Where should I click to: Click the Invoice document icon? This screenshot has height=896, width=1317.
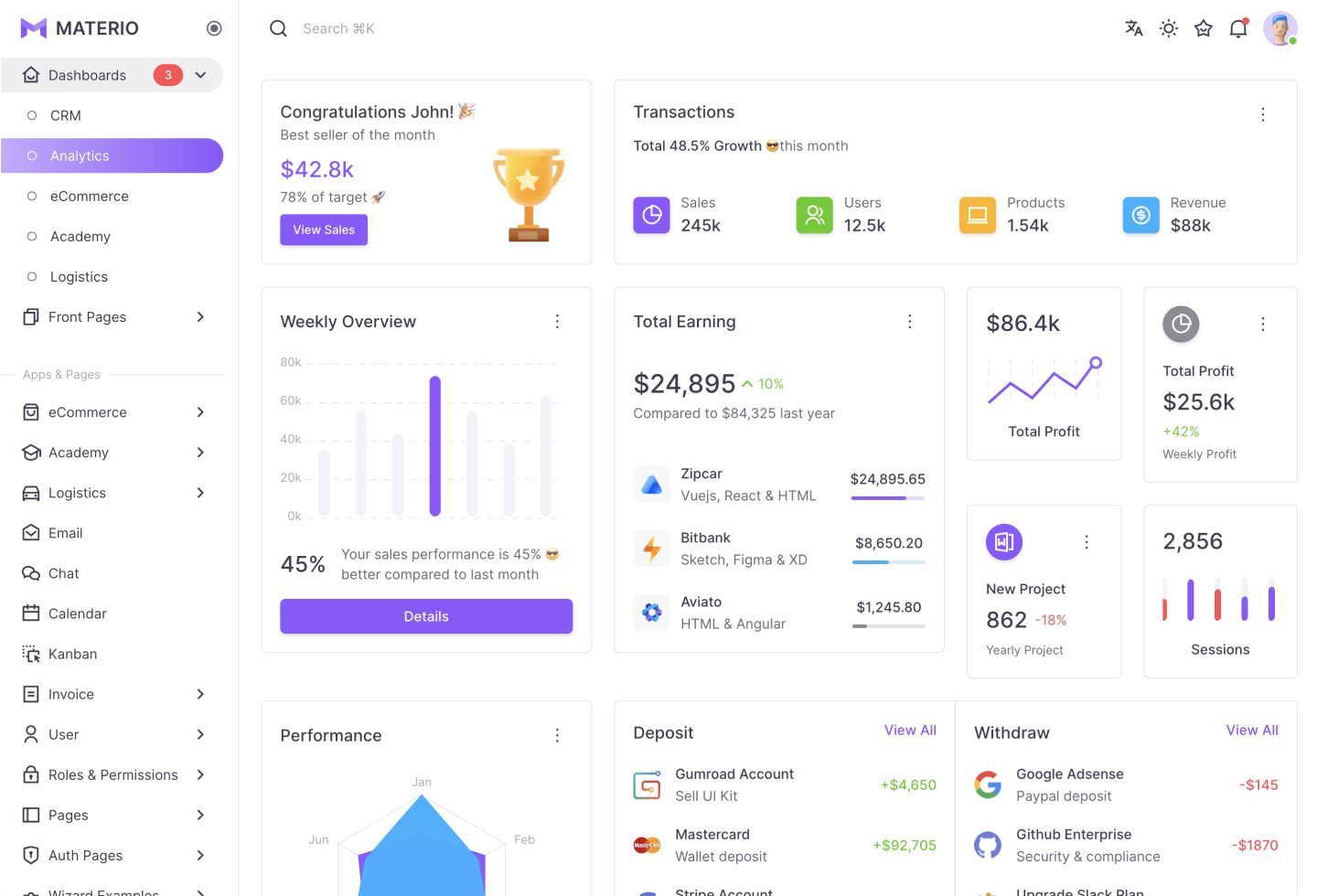(31, 694)
